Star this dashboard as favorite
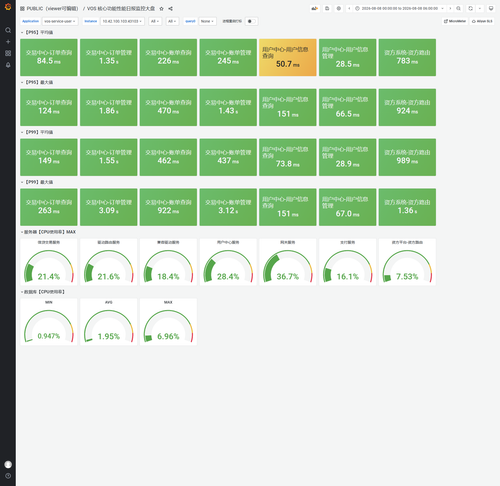The height and width of the screenshot is (486, 500). [x=161, y=9]
